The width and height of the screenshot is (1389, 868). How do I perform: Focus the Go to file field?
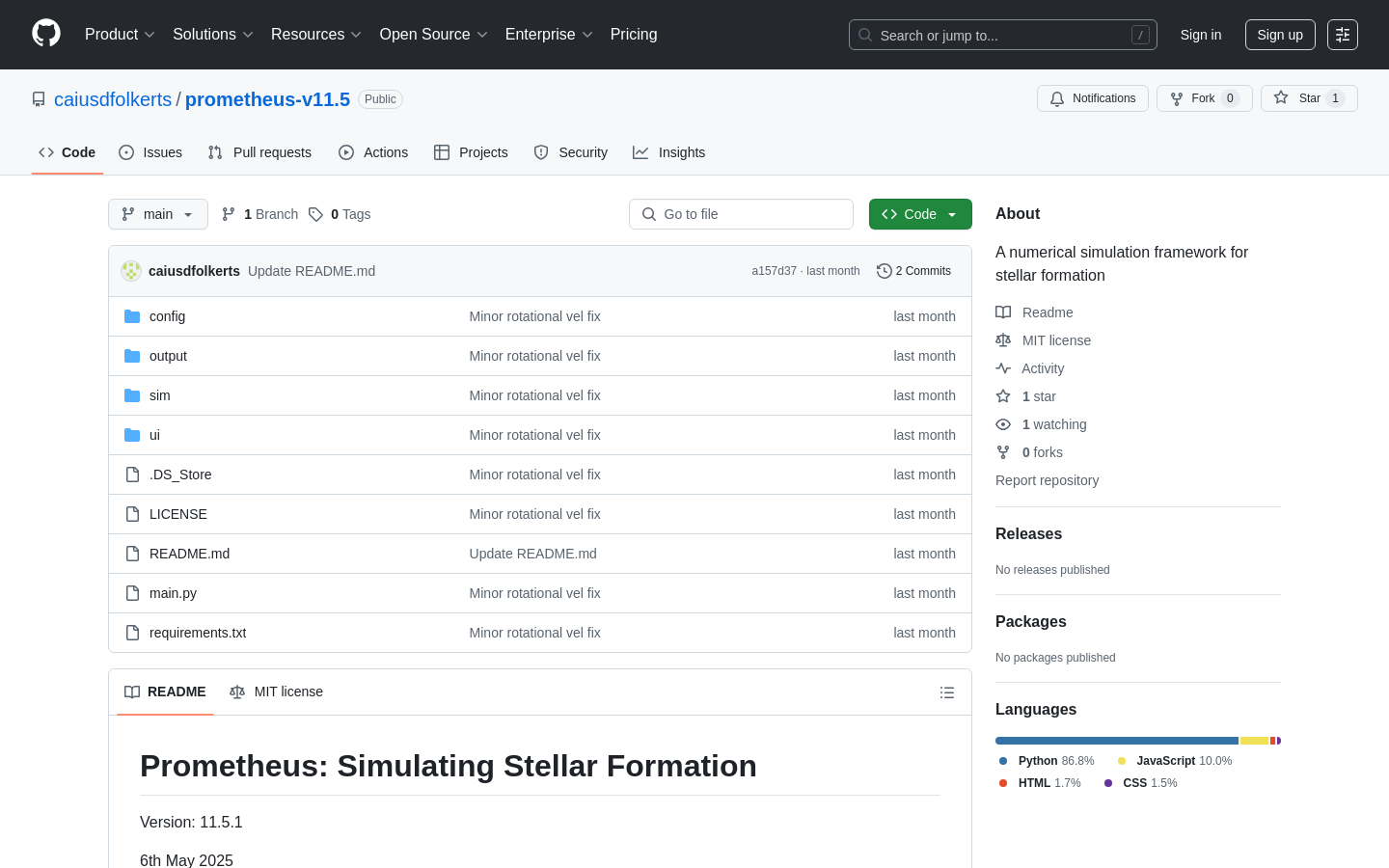pos(741,214)
